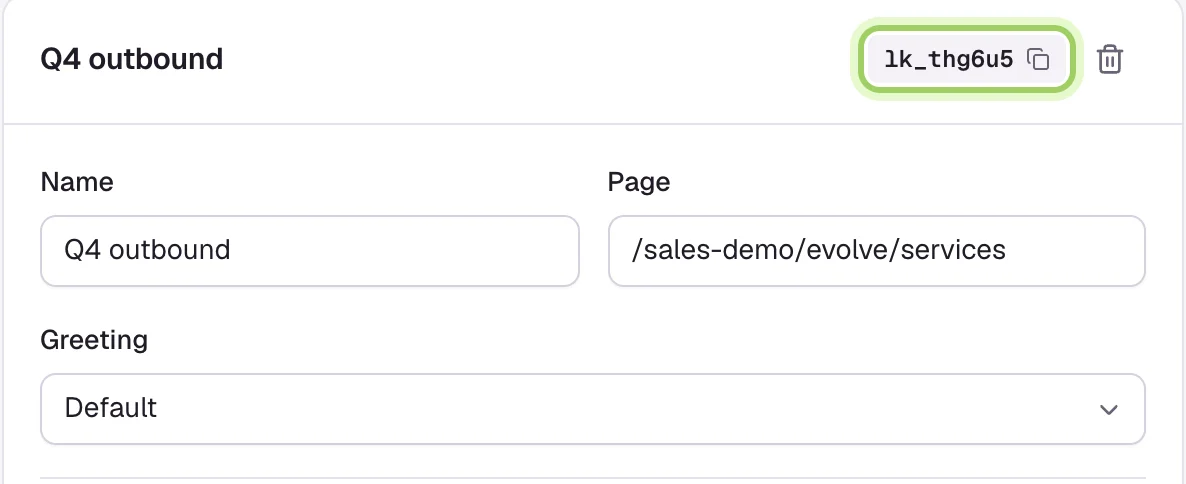Delete Q4 outbound using the trash icon
Viewport: 1186px width, 484px height.
click(x=1110, y=59)
